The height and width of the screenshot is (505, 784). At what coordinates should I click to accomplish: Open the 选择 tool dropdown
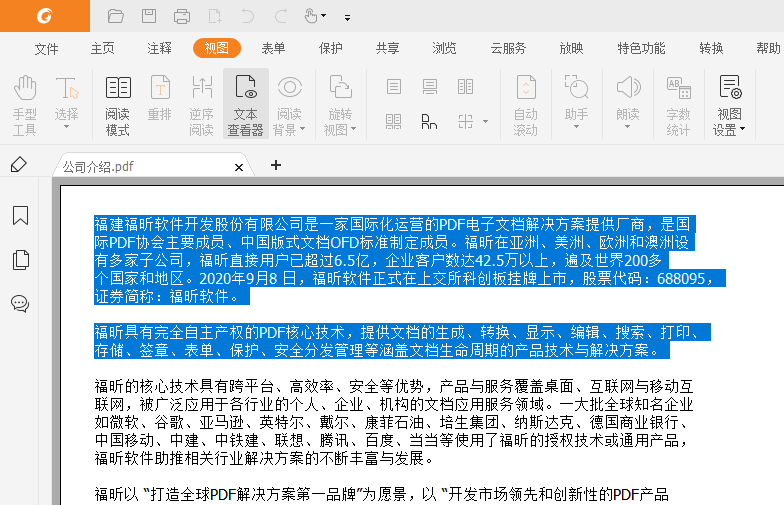point(66,103)
